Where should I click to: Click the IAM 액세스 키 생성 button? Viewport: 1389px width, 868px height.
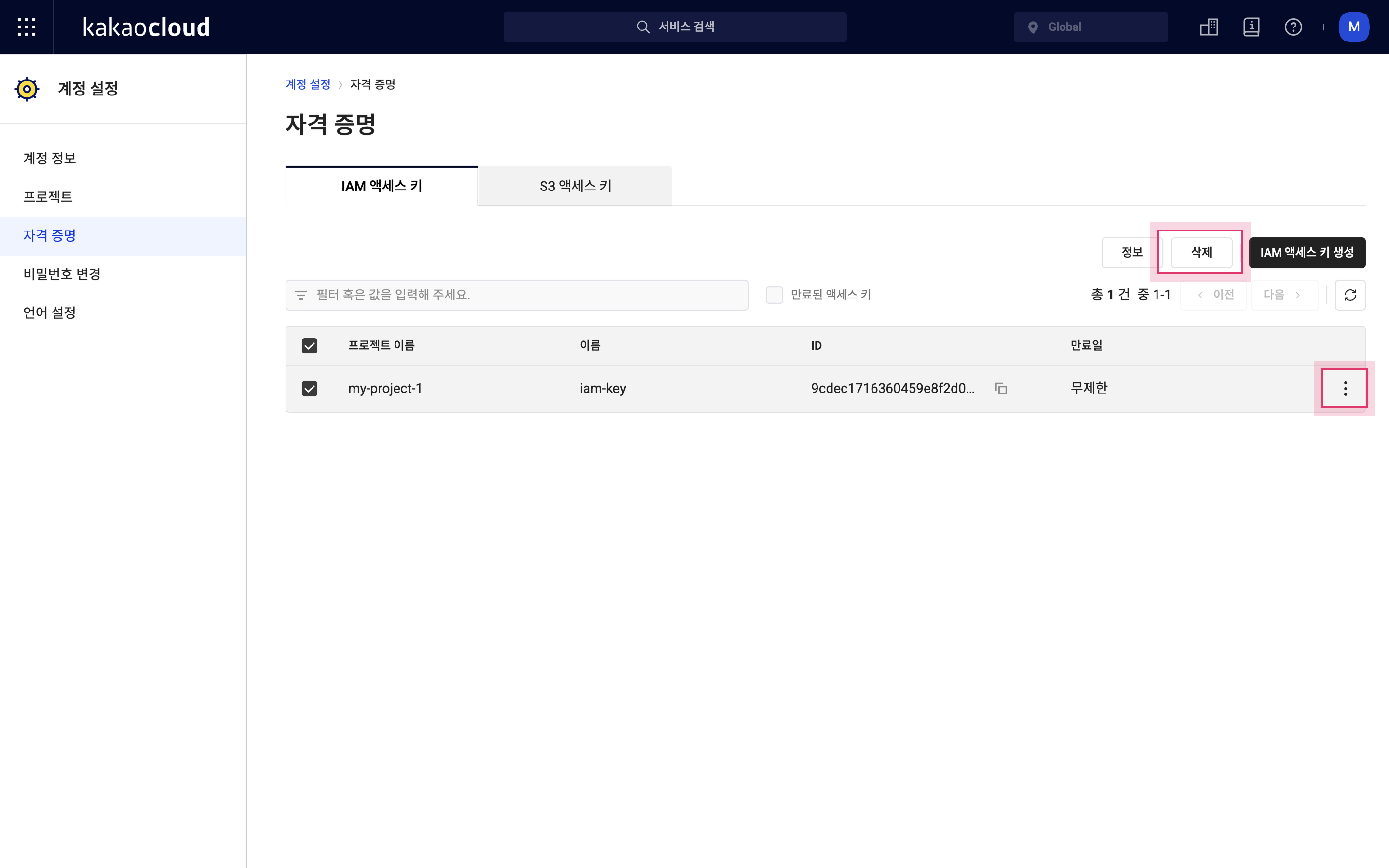coord(1307,253)
